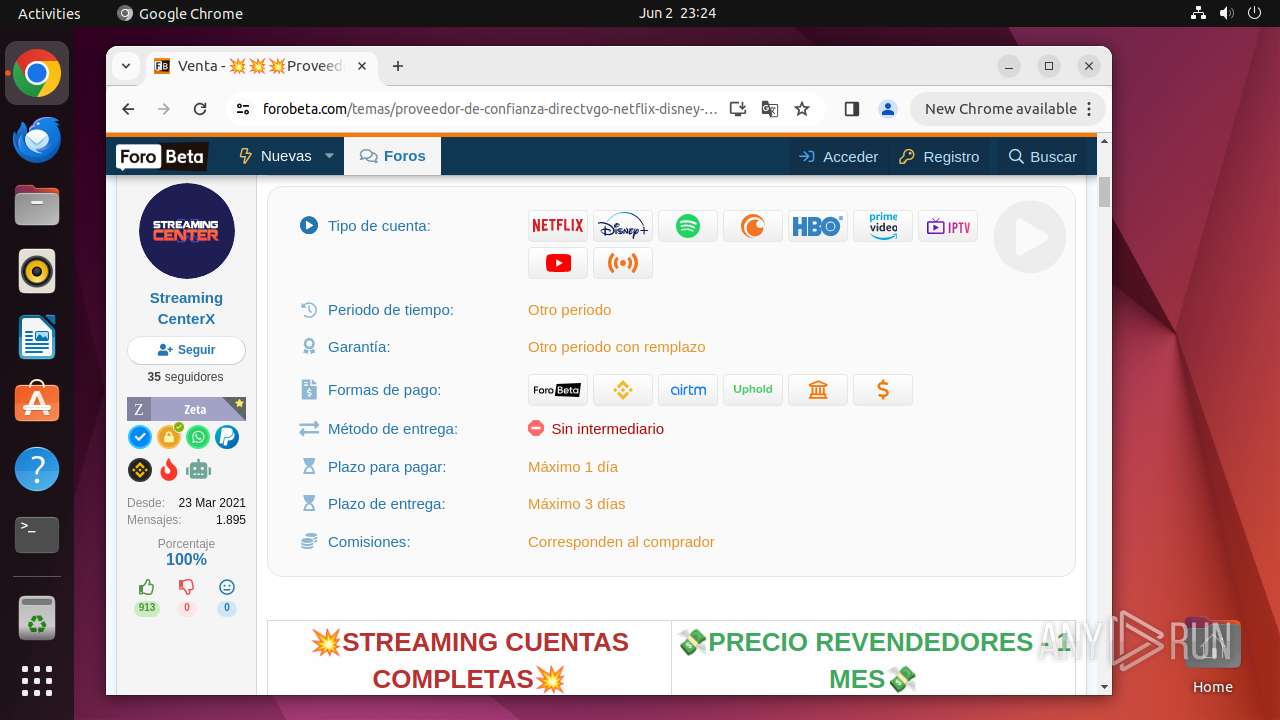This screenshot has width=1280, height=720.
Task: Click the Spotify account type icon
Action: tap(687, 226)
